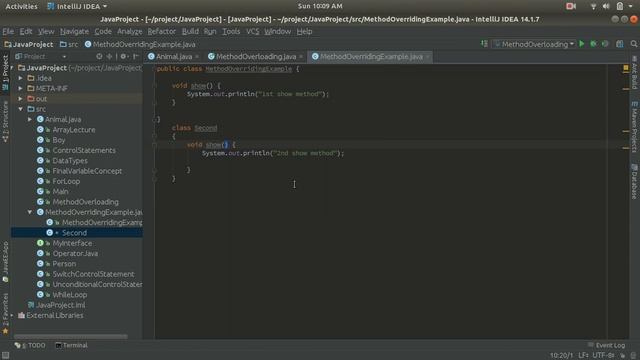Image resolution: width=640 pixels, height=360 pixels.
Task: Click Scroll from Source target icon
Action: (99, 56)
